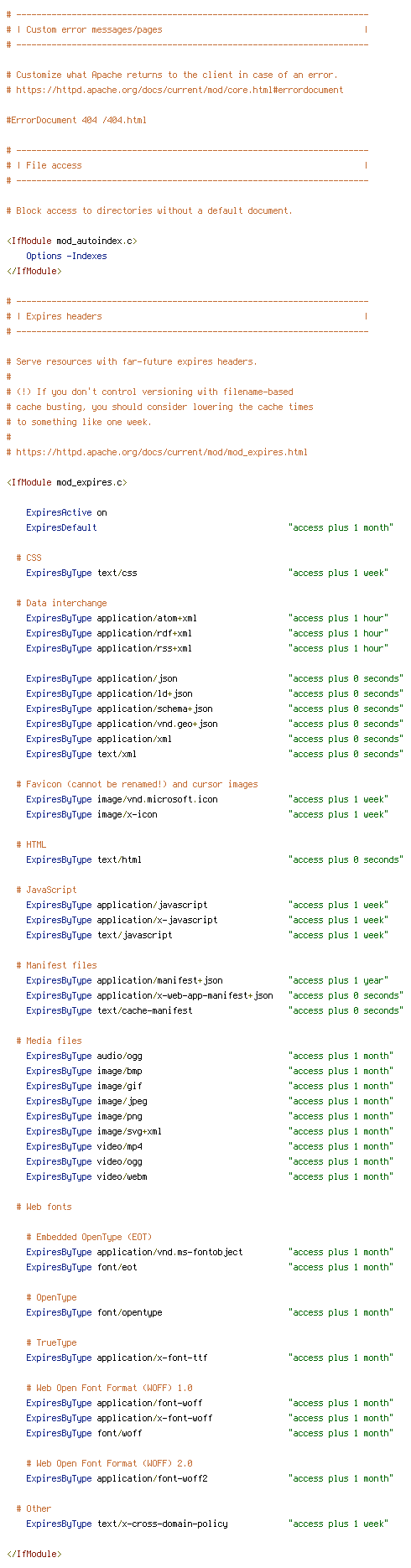Click the Custom error messages/pages heading comment

click(x=89, y=29)
